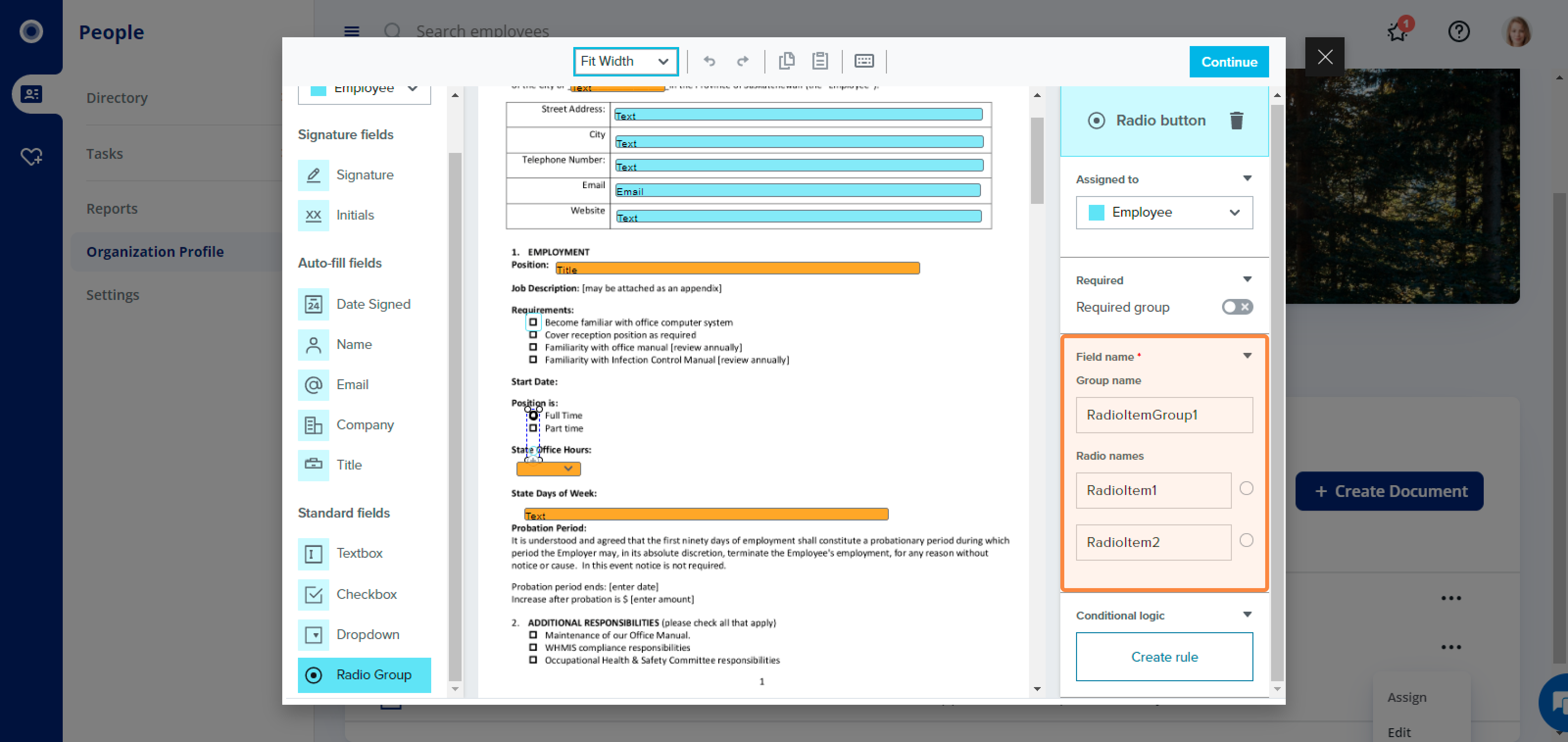Select the Textbox field icon
Image resolution: width=1568 pixels, height=742 pixels.
314,553
